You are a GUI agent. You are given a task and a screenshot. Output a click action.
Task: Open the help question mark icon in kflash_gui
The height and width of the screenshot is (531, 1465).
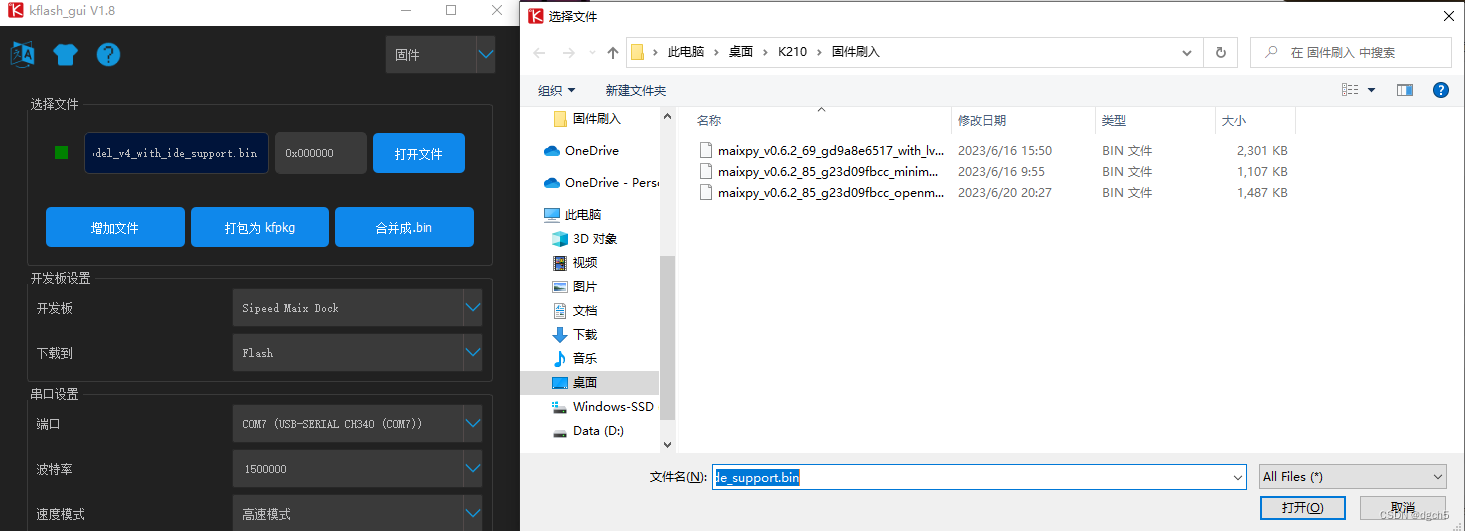click(x=108, y=54)
